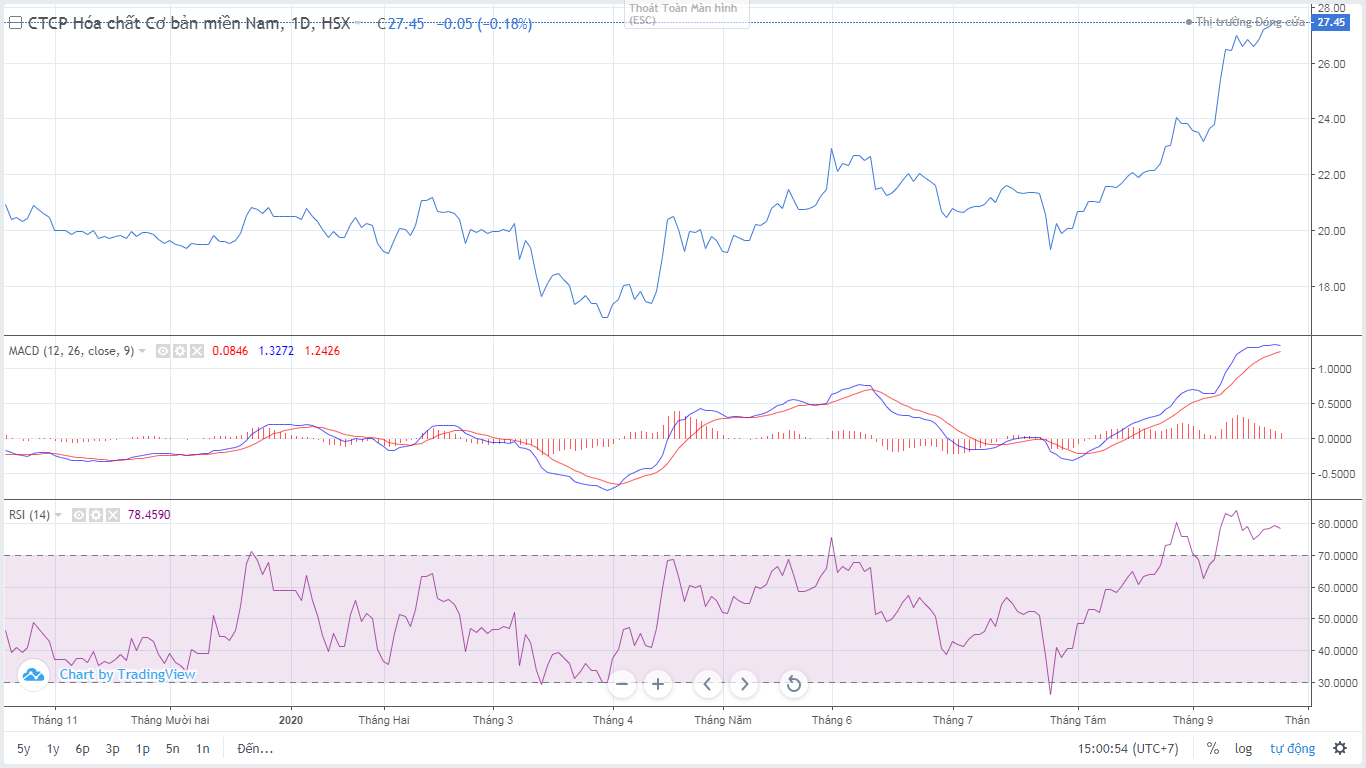Zoom out the chart with minus button

coord(621,684)
